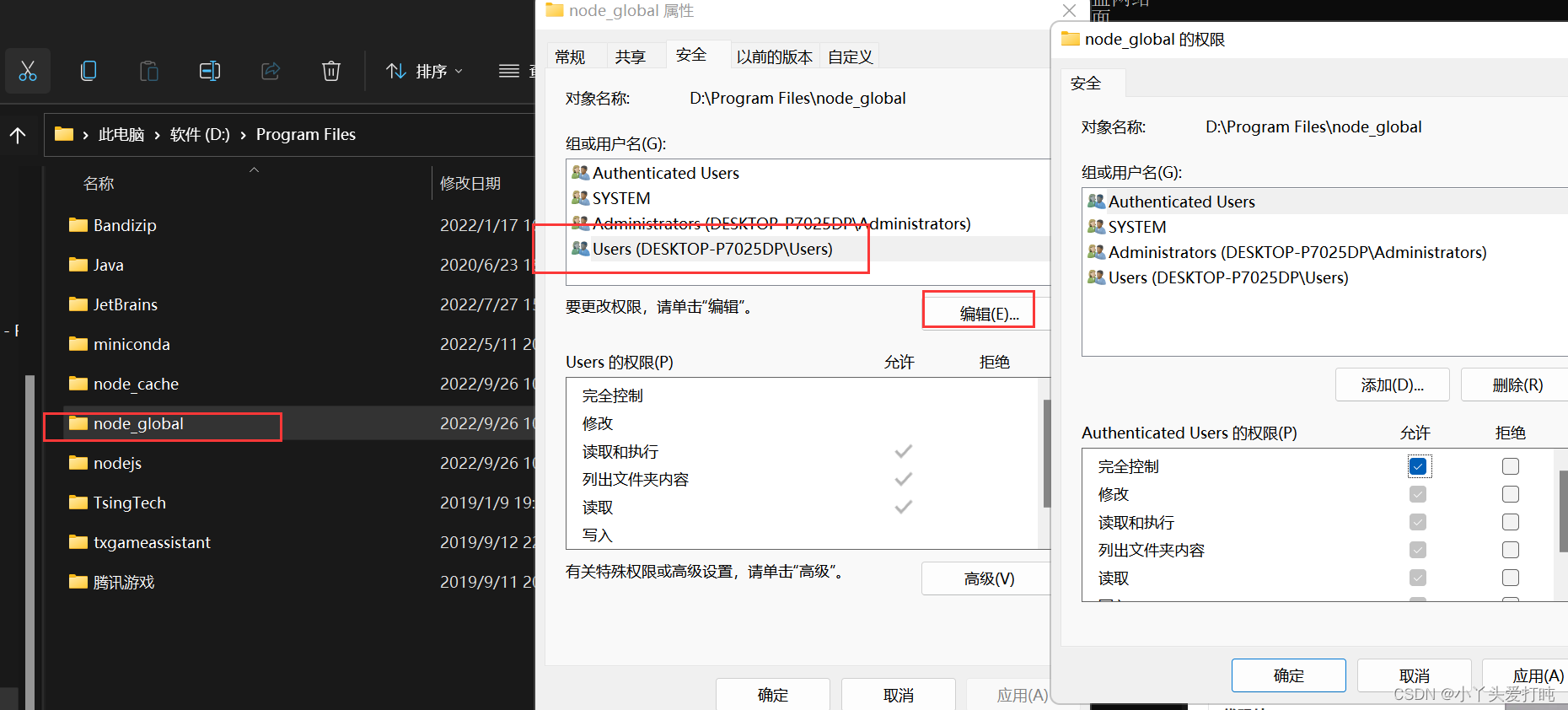
Task: Click the 删除(R) button
Action: pos(1516,385)
